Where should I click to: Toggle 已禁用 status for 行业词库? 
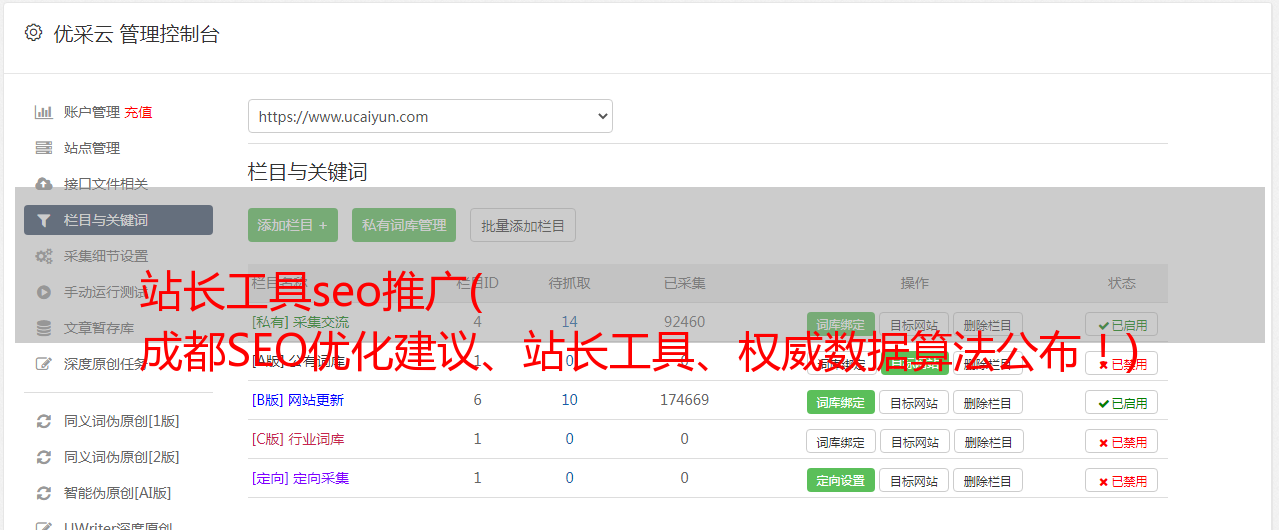pos(1122,441)
